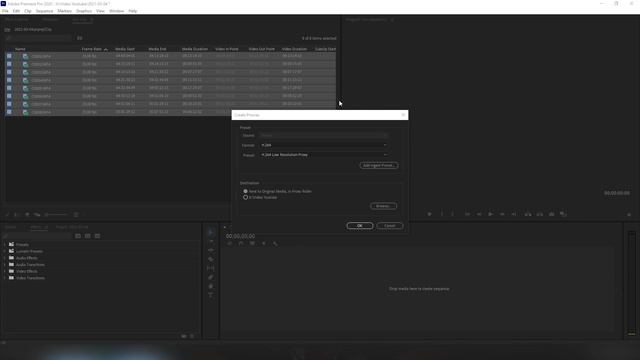Select the Slip tool
This screenshot has height=360, width=640.
click(x=211, y=268)
